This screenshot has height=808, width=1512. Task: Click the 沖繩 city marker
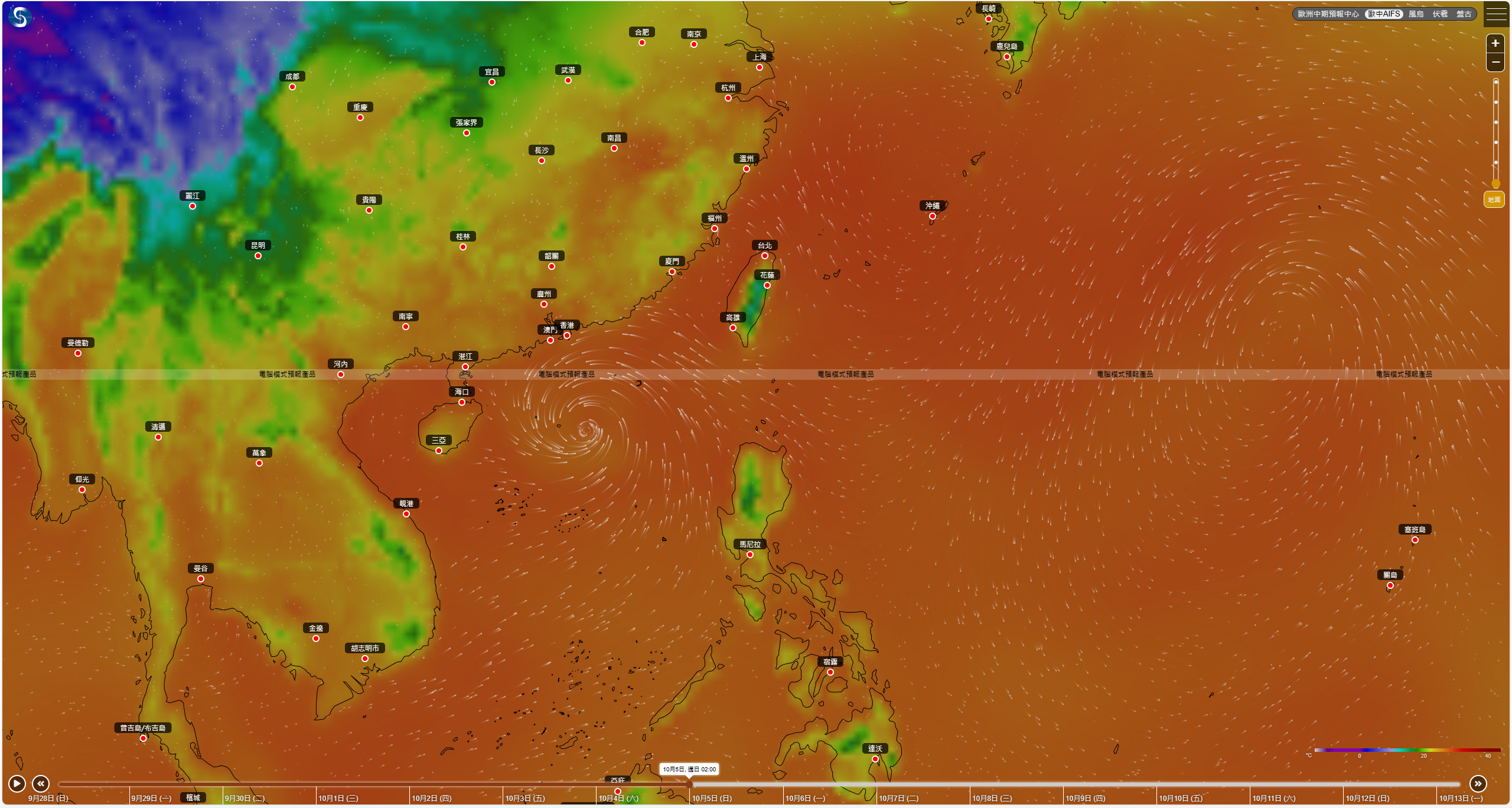[933, 216]
